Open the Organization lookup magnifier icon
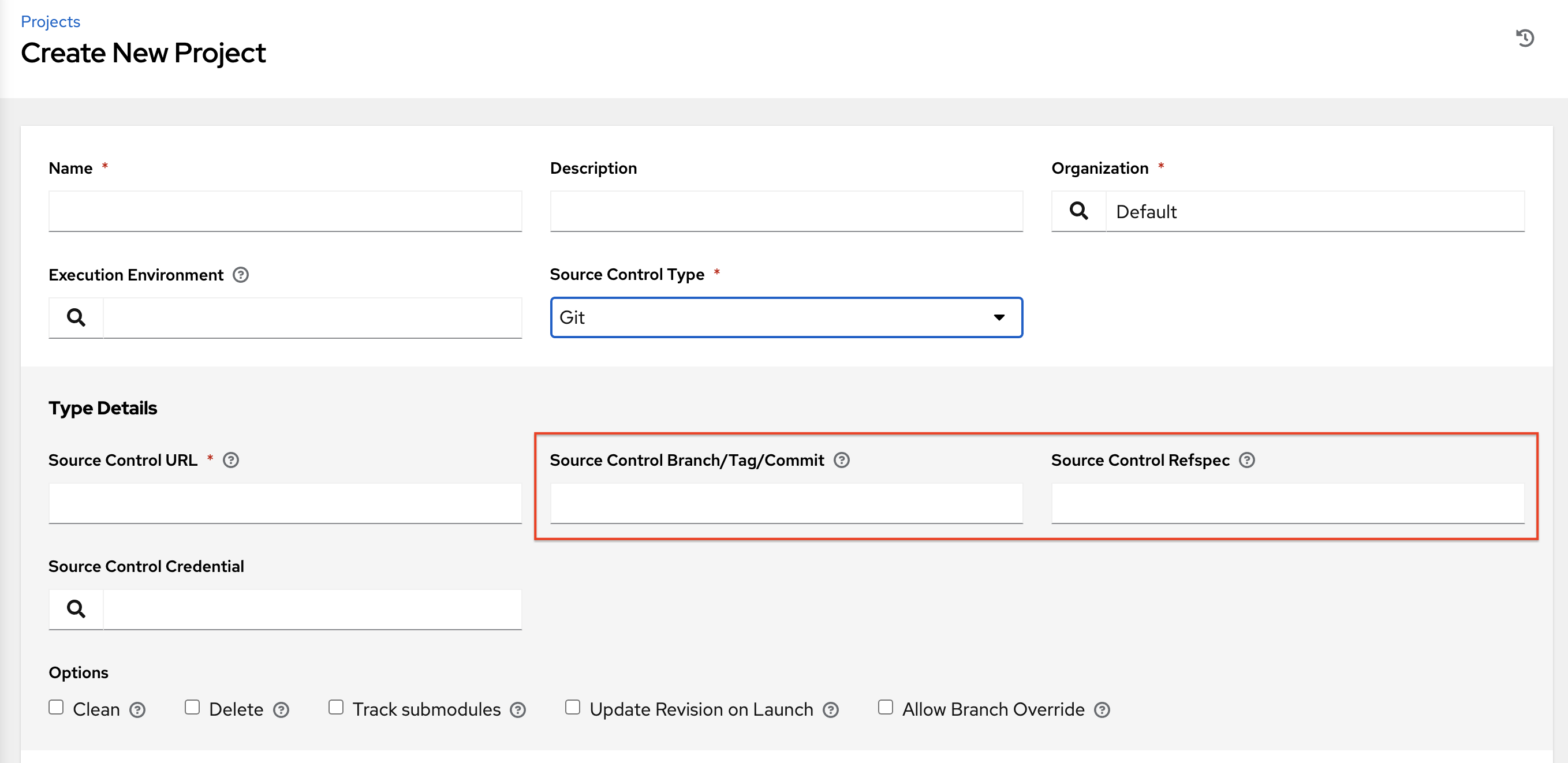The image size is (1568, 763). click(1079, 211)
